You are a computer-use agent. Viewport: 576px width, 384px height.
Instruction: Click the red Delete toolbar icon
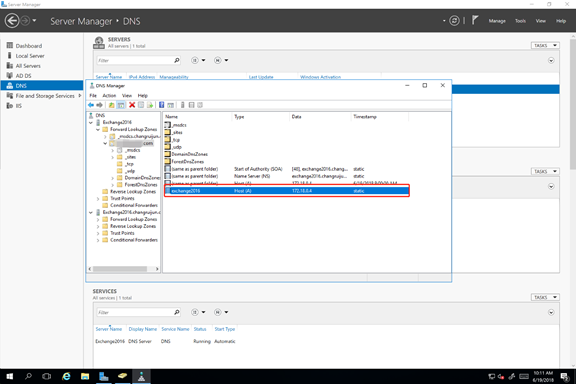click(132, 105)
